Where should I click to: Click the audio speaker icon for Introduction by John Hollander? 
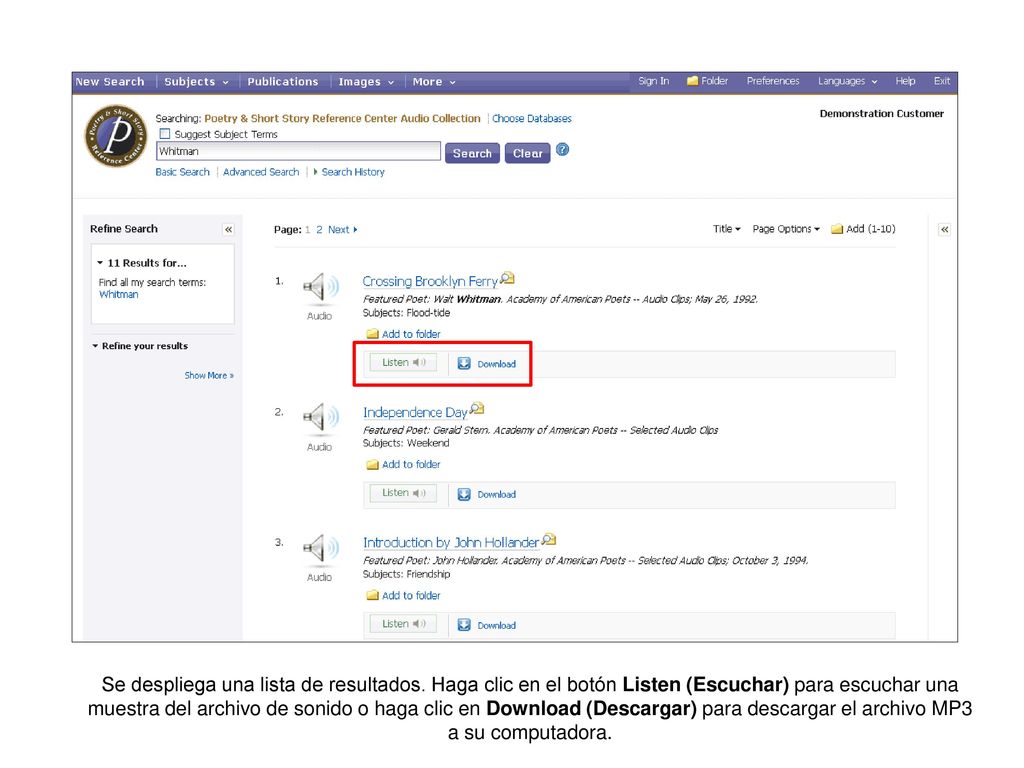[321, 549]
